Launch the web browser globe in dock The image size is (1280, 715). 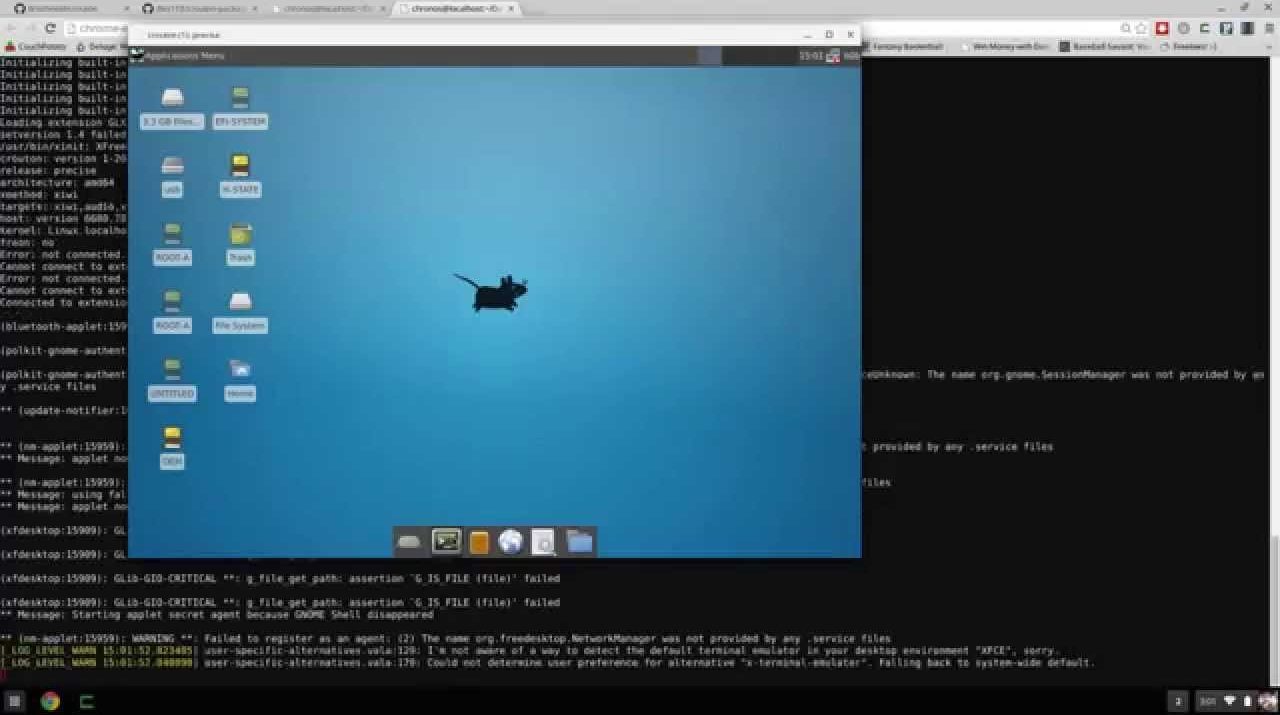click(x=511, y=541)
